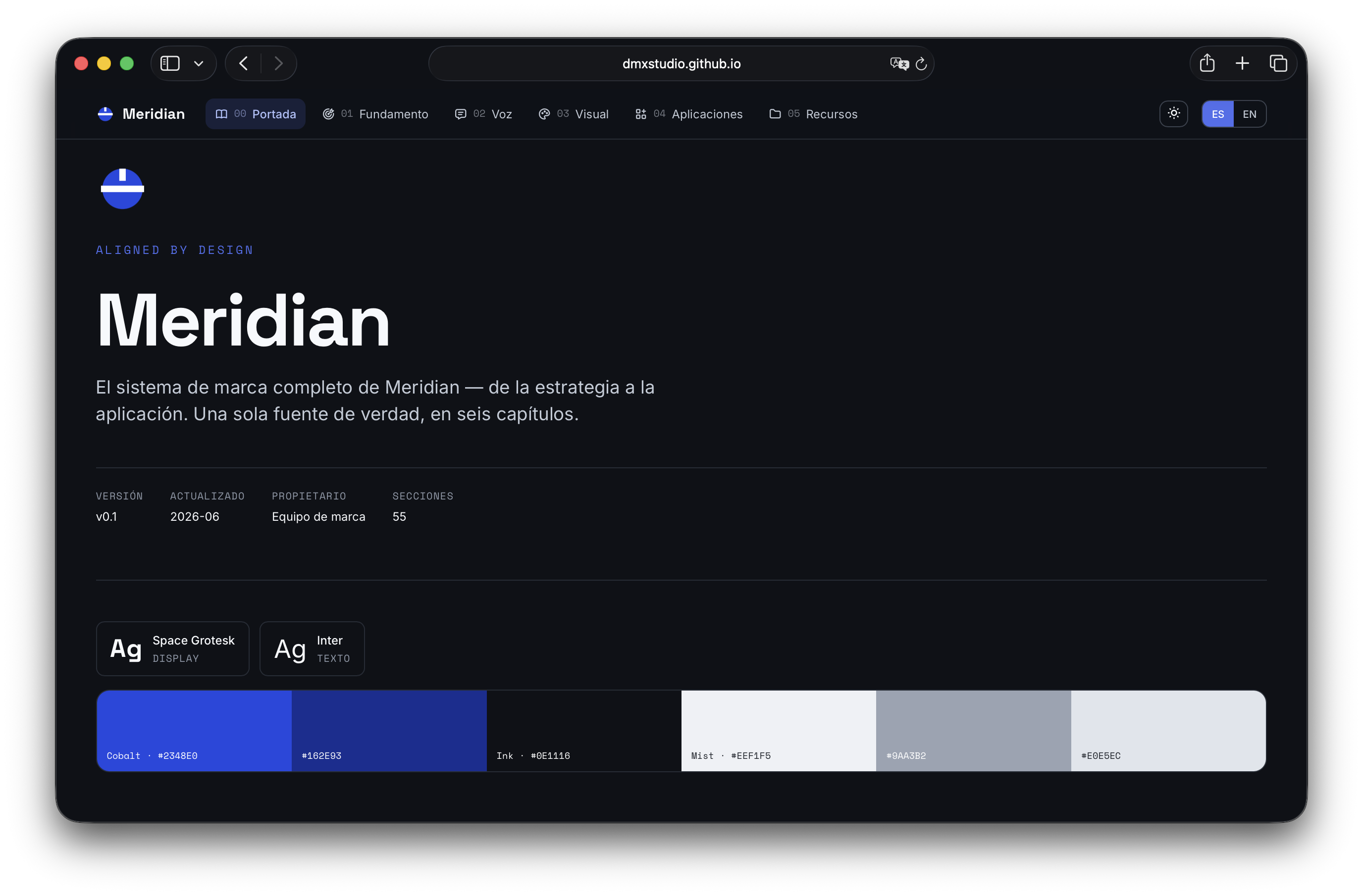Click the chat bubble icon beside Voz

click(x=461, y=114)
